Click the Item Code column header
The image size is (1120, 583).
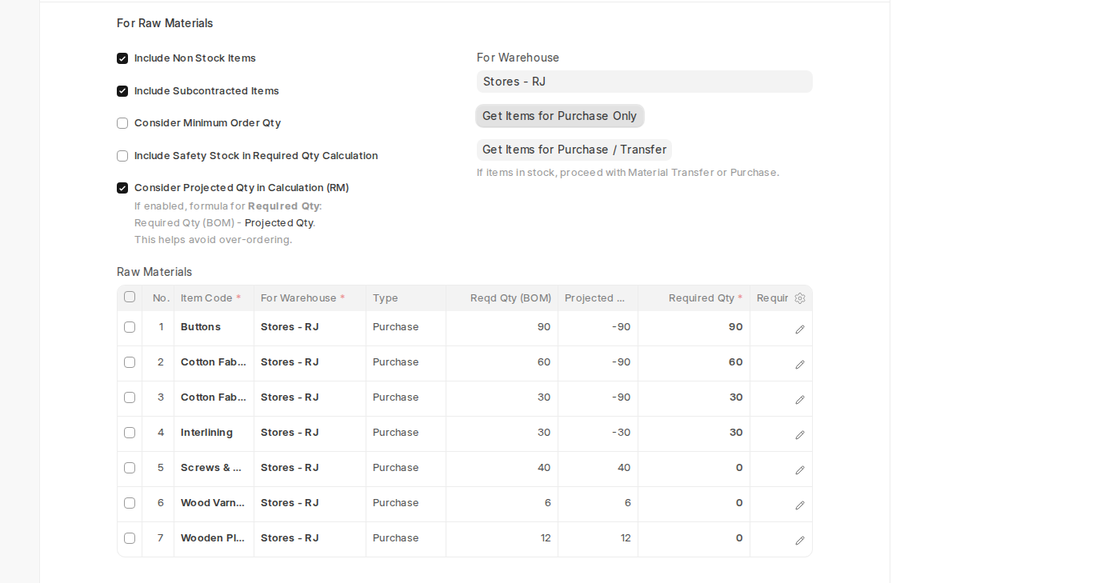214,298
